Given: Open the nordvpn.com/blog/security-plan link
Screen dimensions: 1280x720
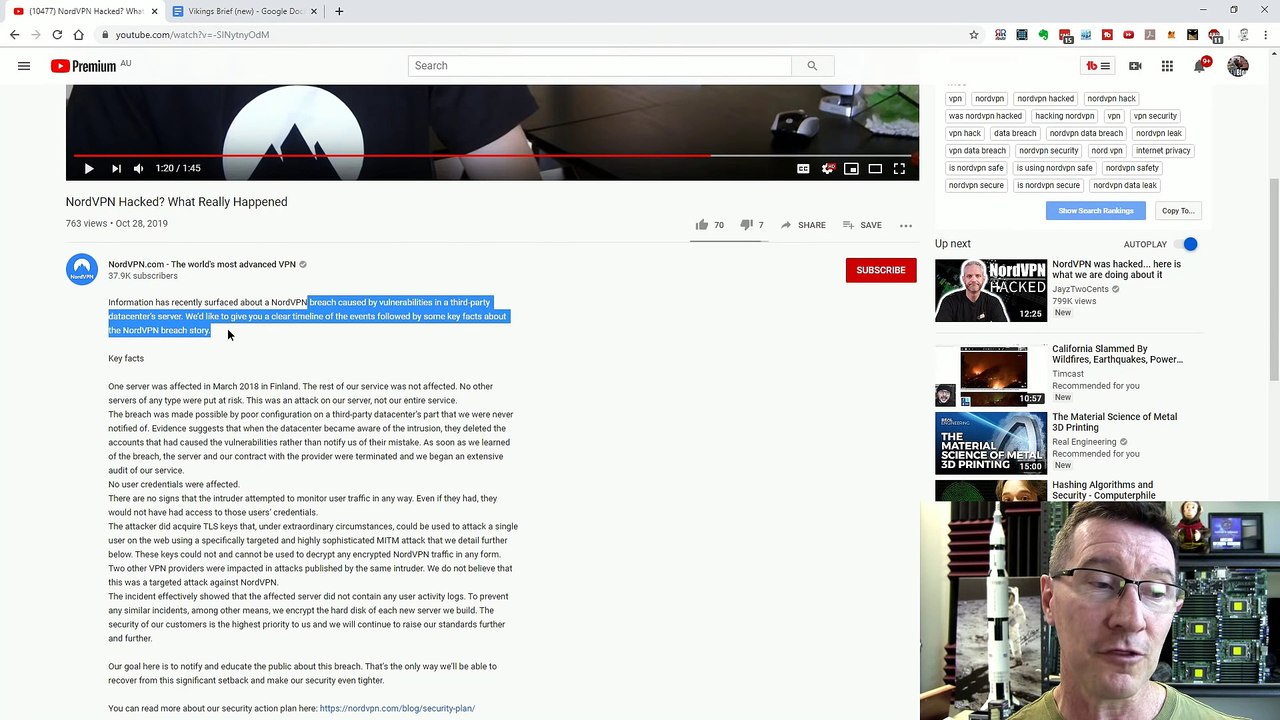Looking at the screenshot, I should tap(397, 708).
